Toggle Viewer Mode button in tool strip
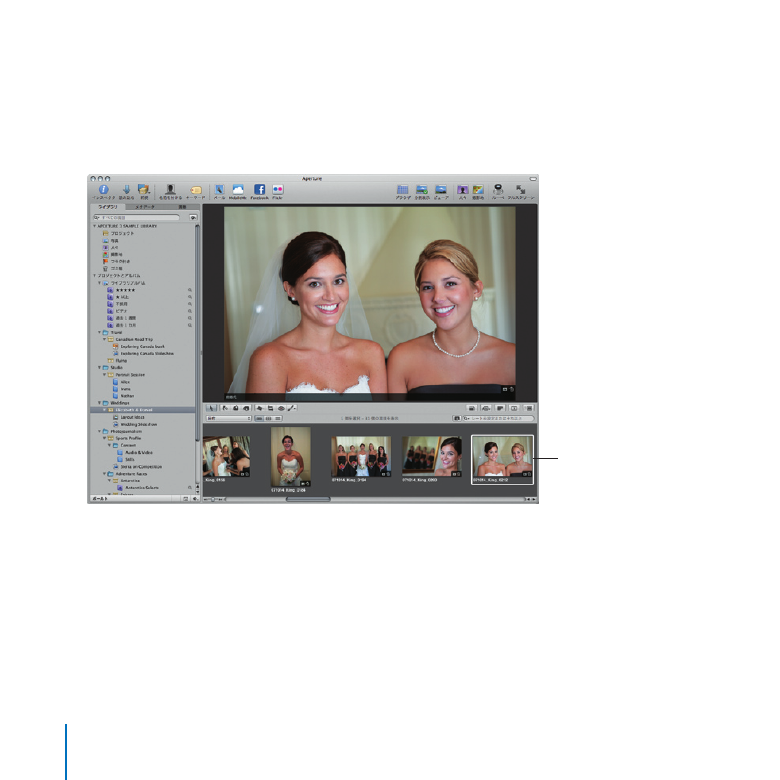Image resolution: width=780 pixels, height=780 pixels. [514, 408]
